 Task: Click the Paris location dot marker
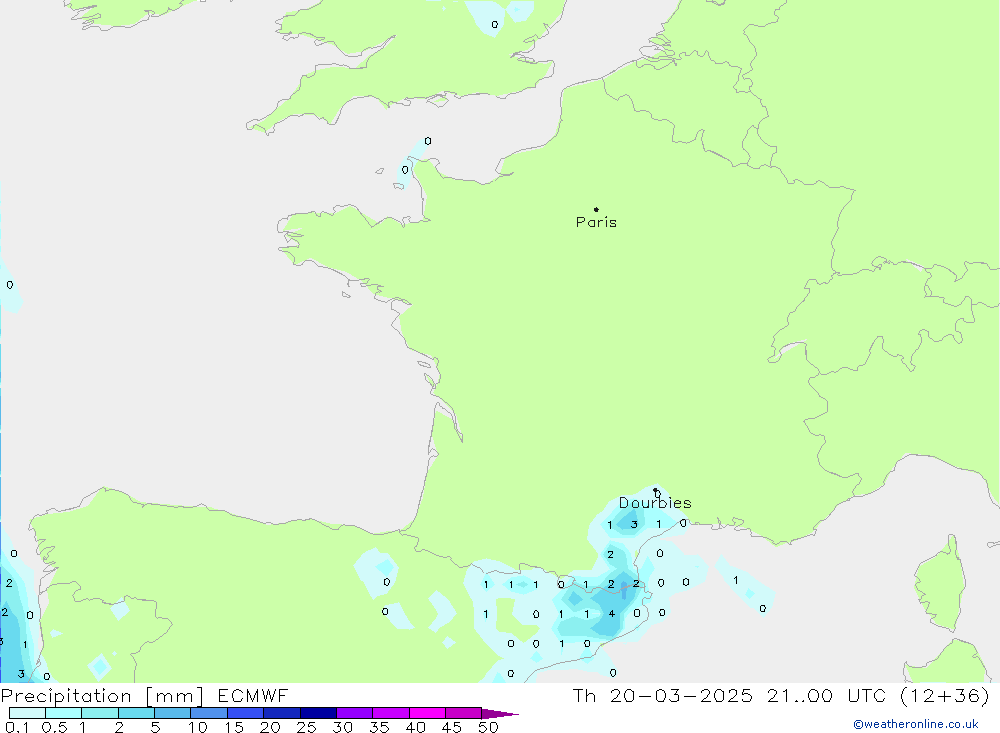596,209
